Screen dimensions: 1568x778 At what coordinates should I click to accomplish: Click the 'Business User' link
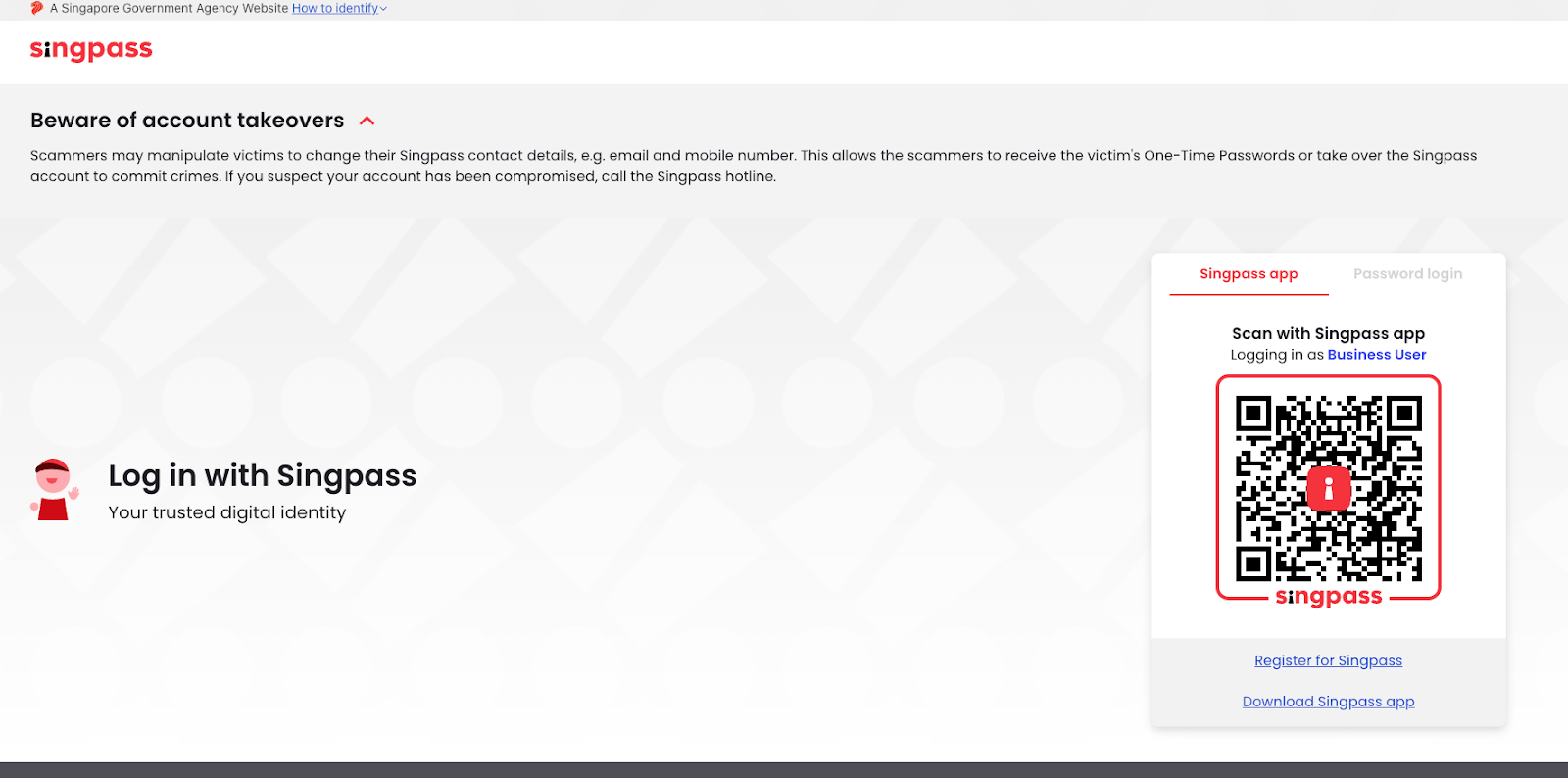tap(1377, 355)
